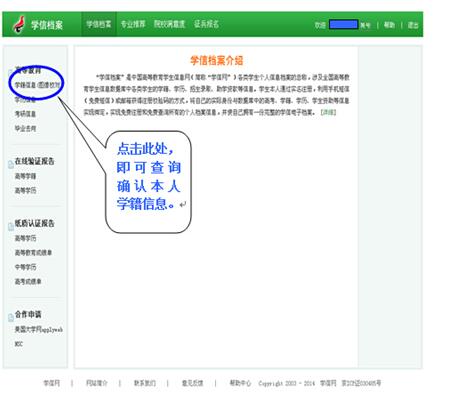Image resolution: width=476 pixels, height=413 pixels.
Task: Open the 美国大学网applyweb link
Action: [39, 330]
